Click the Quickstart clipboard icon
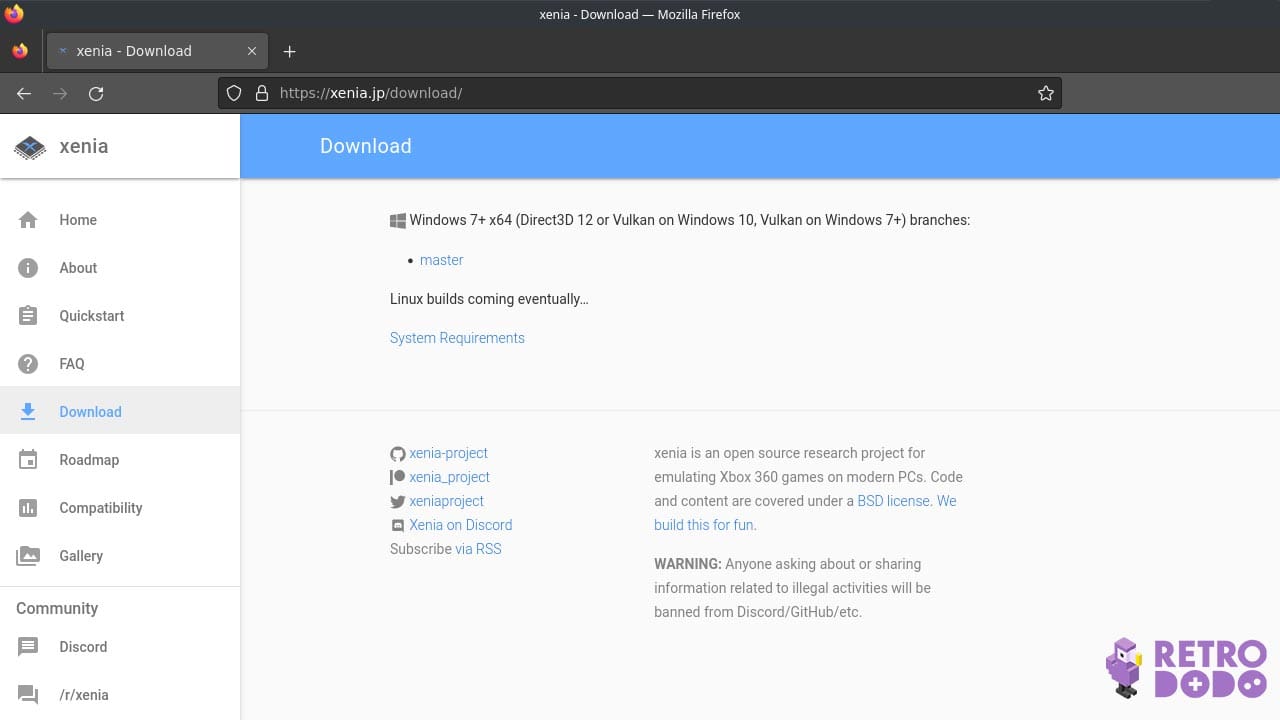 coord(28,316)
